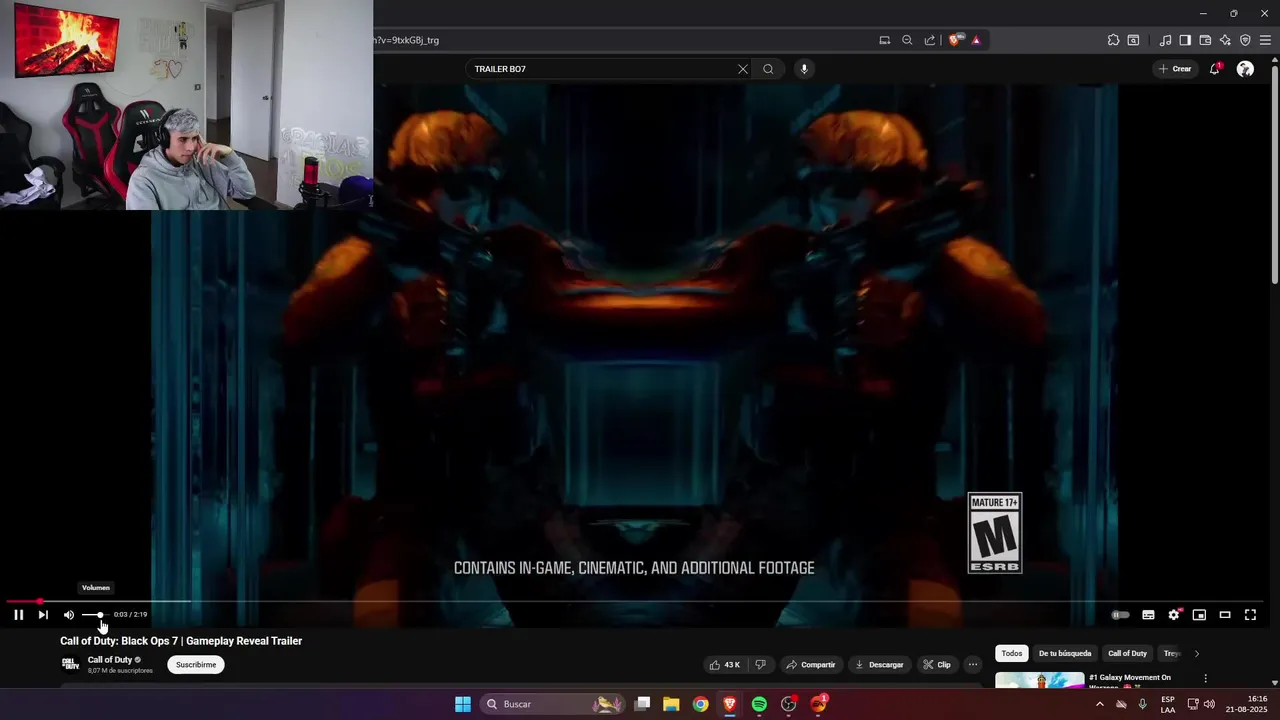Show more chips with right arrow
This screenshot has width=1280, height=720.
click(x=1197, y=654)
